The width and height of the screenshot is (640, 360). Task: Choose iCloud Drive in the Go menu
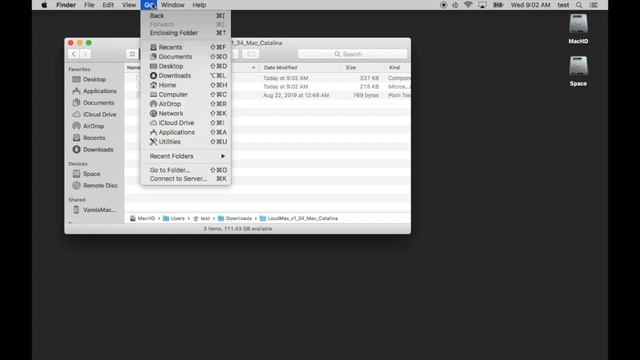[186, 122]
